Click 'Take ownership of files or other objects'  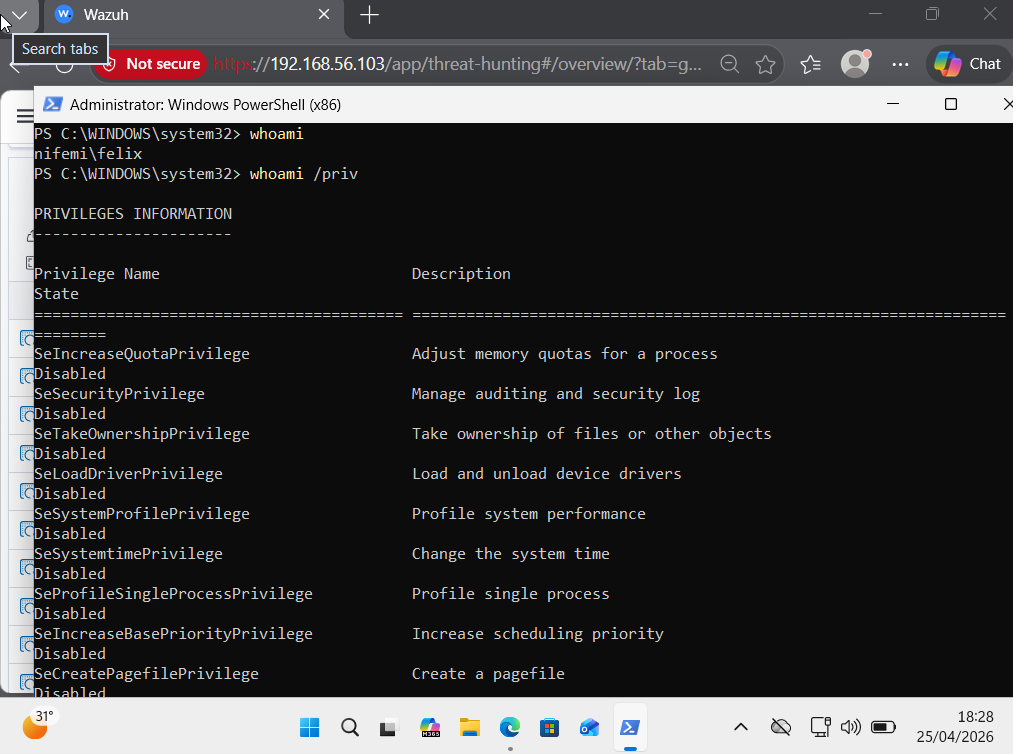tap(592, 434)
